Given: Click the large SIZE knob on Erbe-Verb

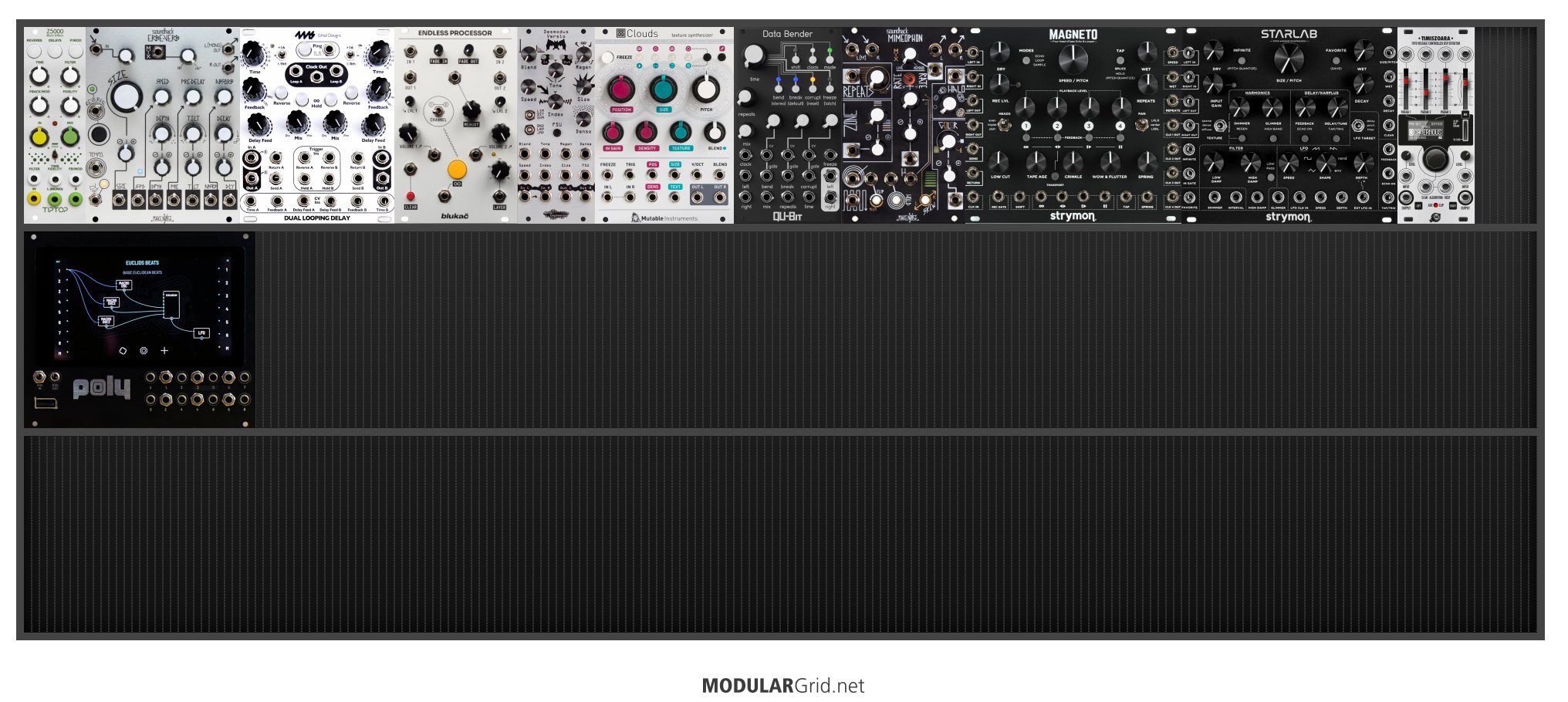Looking at the screenshot, I should point(126,96).
